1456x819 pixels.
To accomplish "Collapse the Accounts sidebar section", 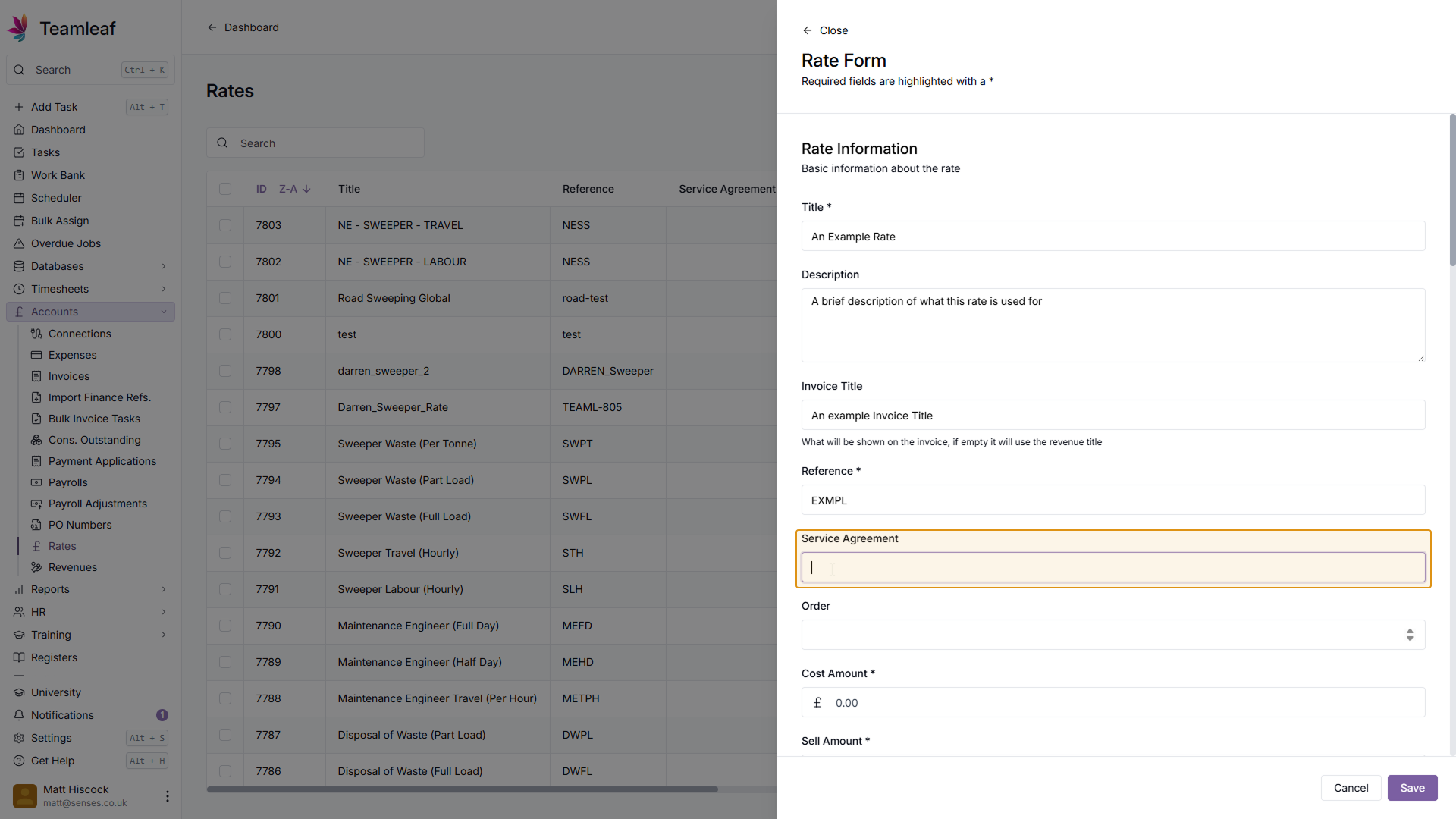I will click(x=163, y=312).
